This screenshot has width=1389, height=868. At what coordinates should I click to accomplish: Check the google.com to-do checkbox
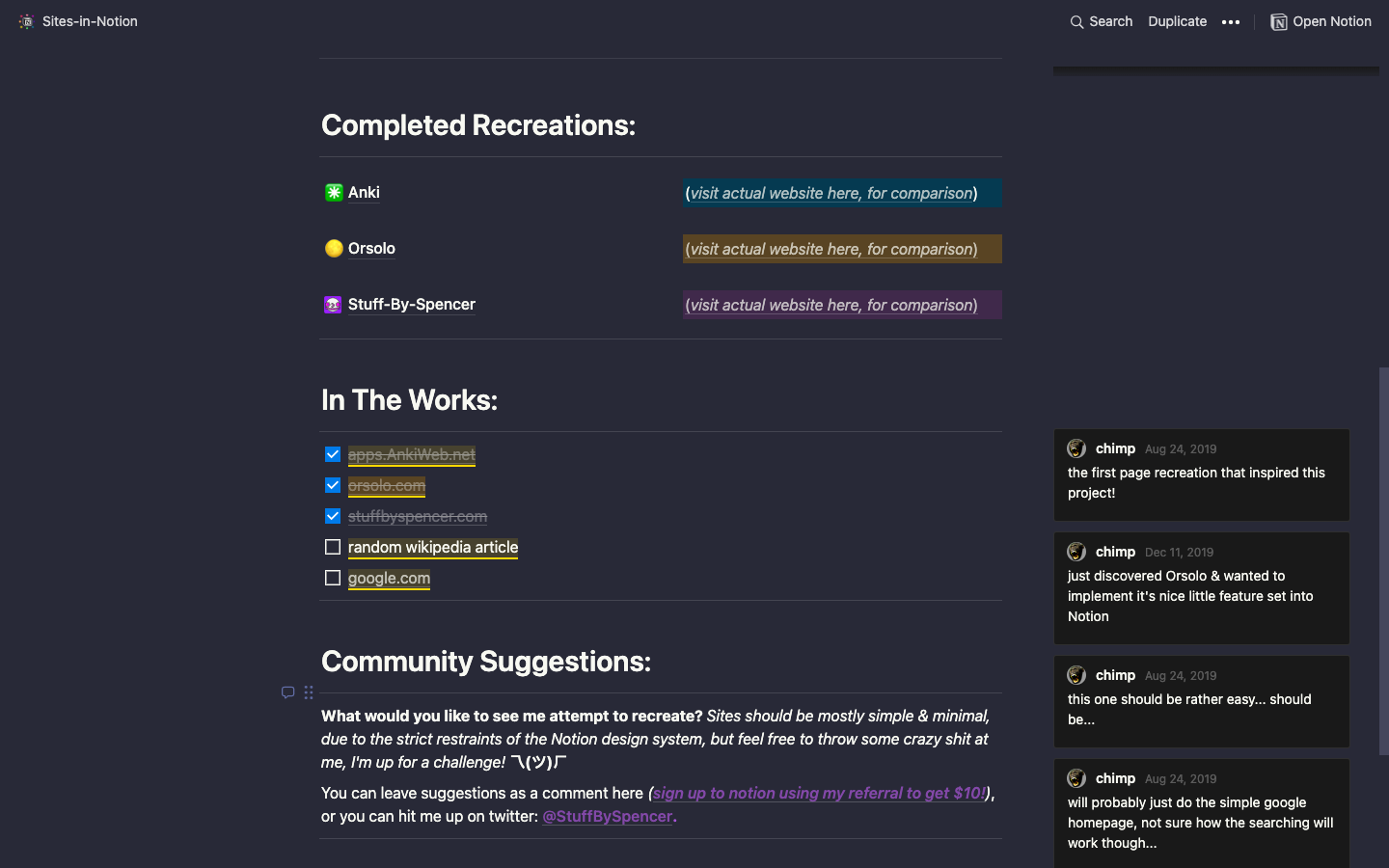(333, 578)
